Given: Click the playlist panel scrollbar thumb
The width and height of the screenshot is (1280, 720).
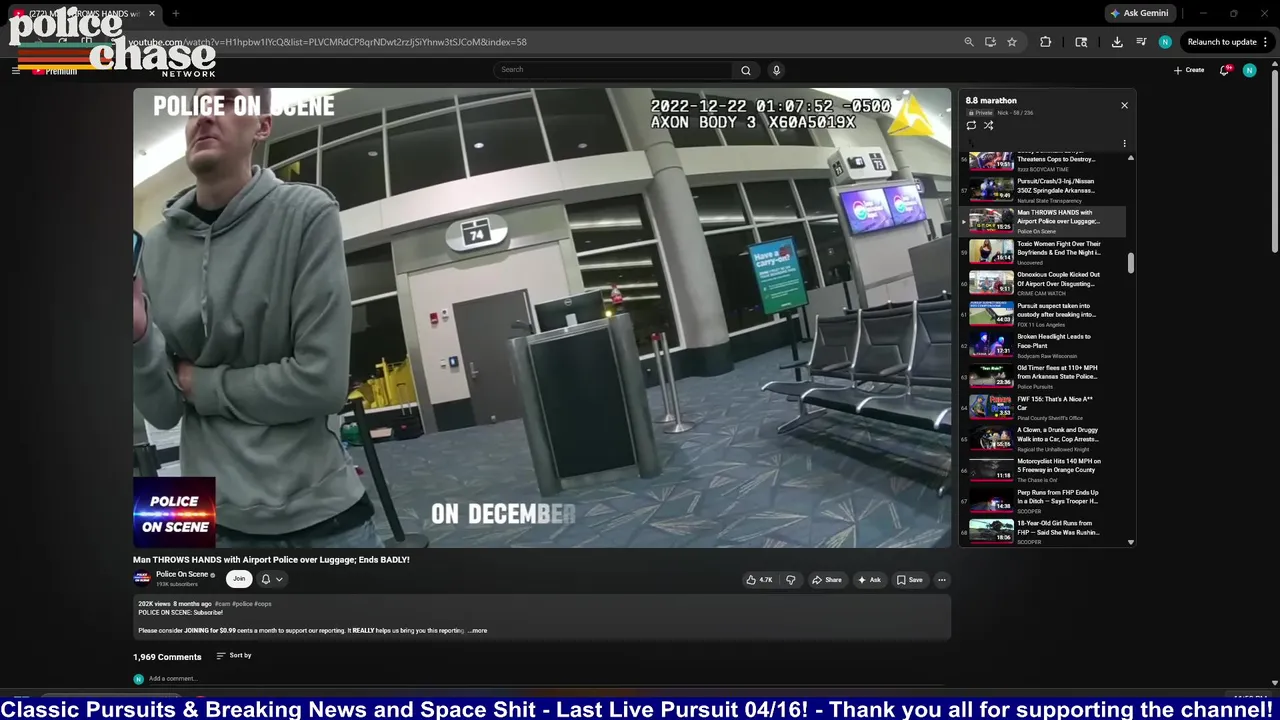Looking at the screenshot, I should [1131, 262].
